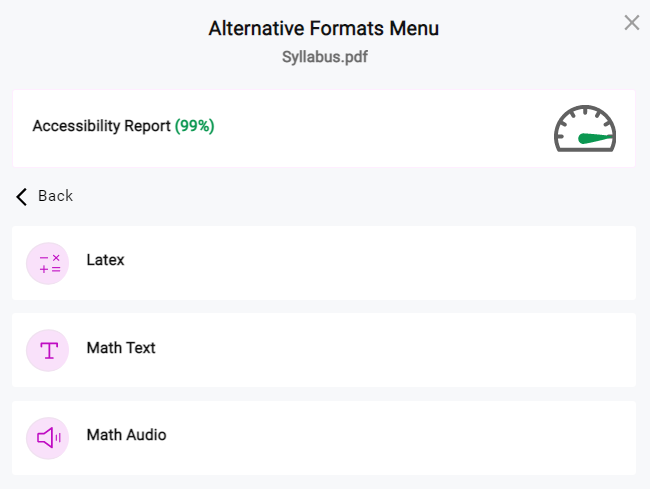Click the accessibility gauge dial icon

(x=585, y=128)
